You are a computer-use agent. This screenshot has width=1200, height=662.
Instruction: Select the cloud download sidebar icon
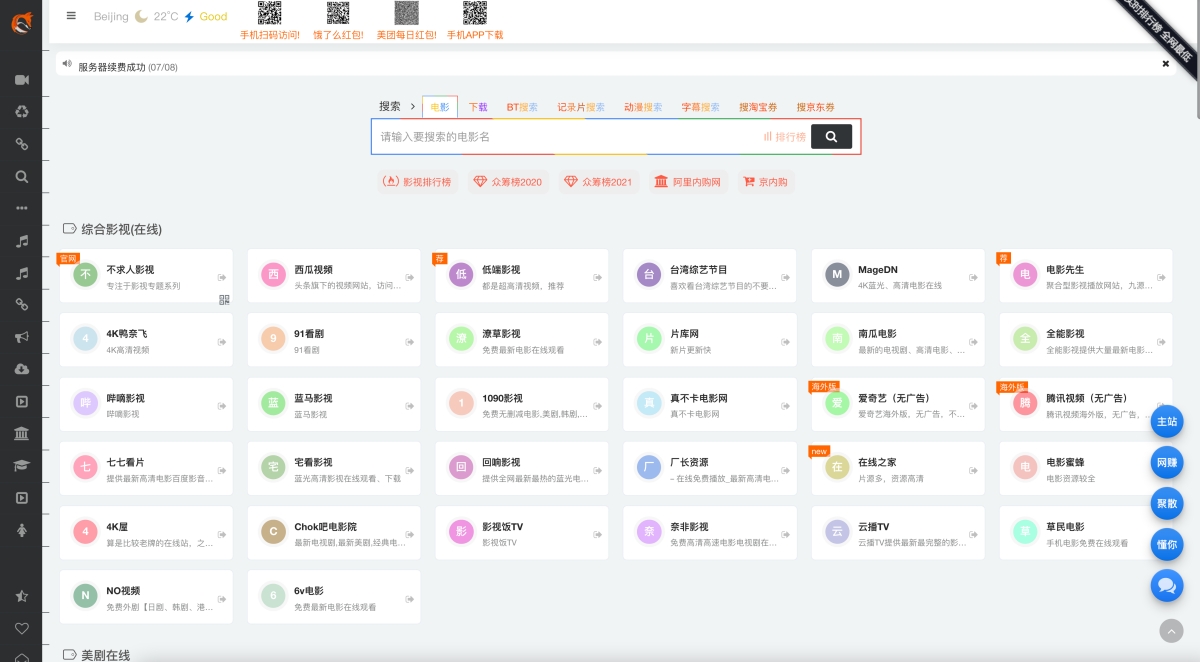tap(21, 369)
